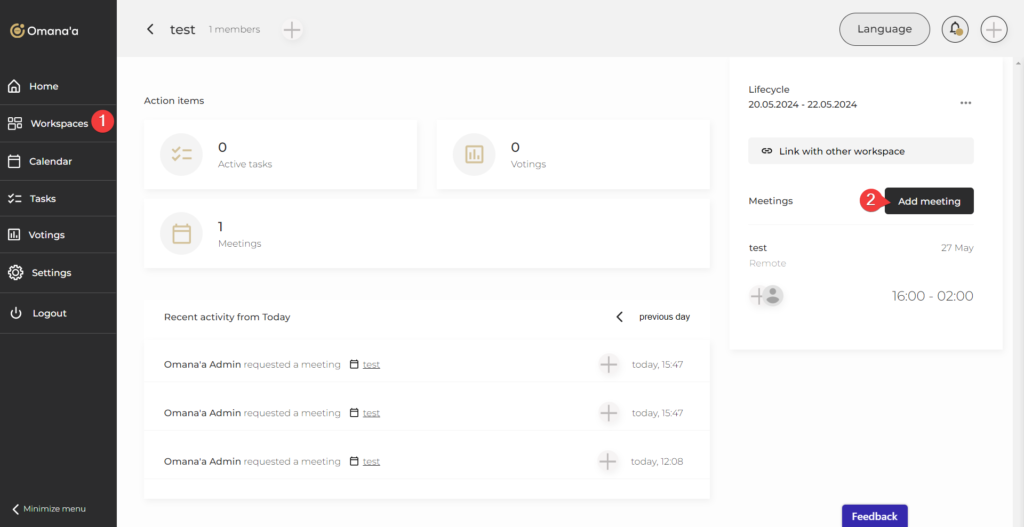
Task: Click the plus icon beside members count
Action: click(292, 30)
